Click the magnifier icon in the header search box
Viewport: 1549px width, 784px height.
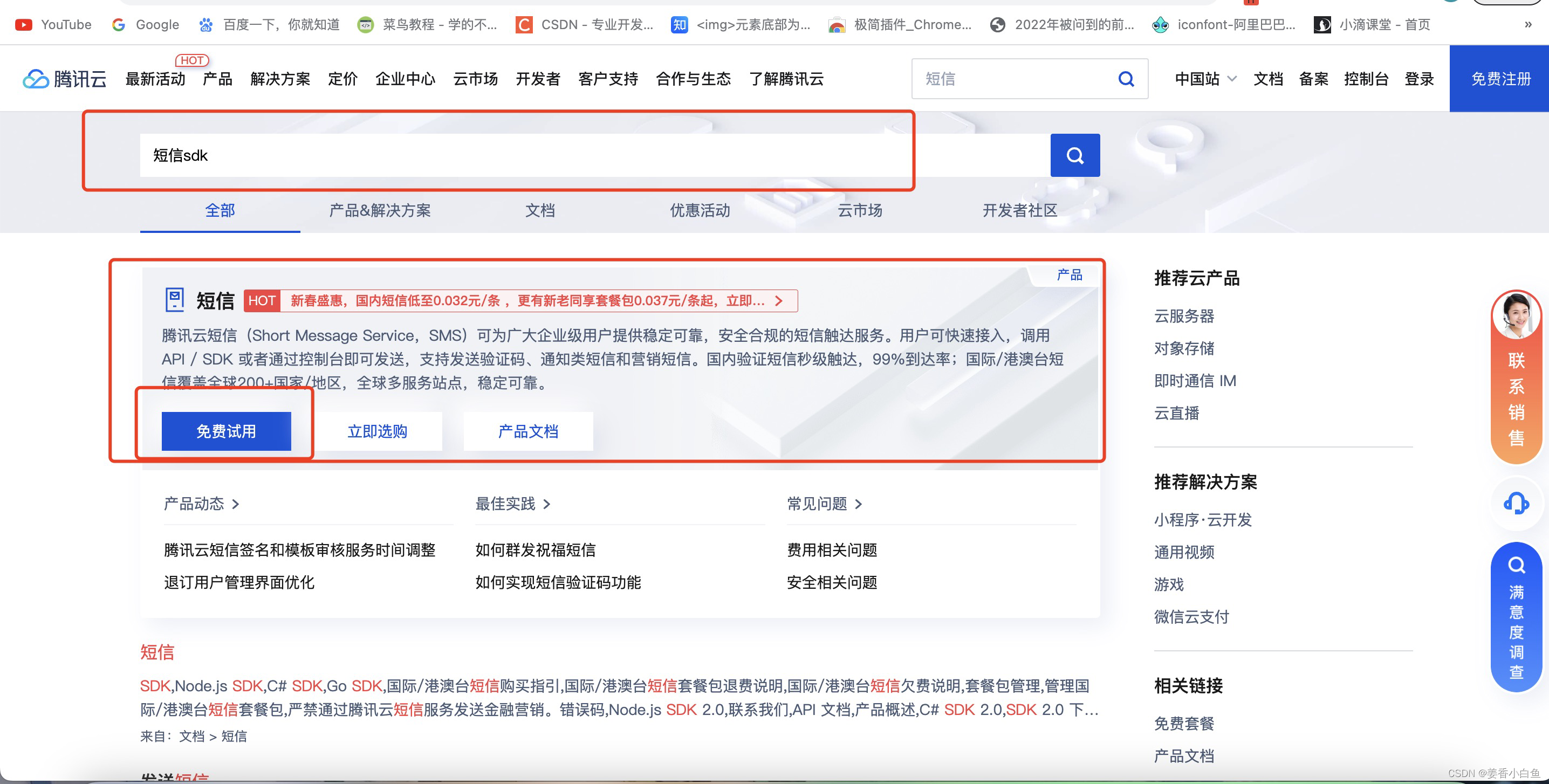pos(1126,79)
